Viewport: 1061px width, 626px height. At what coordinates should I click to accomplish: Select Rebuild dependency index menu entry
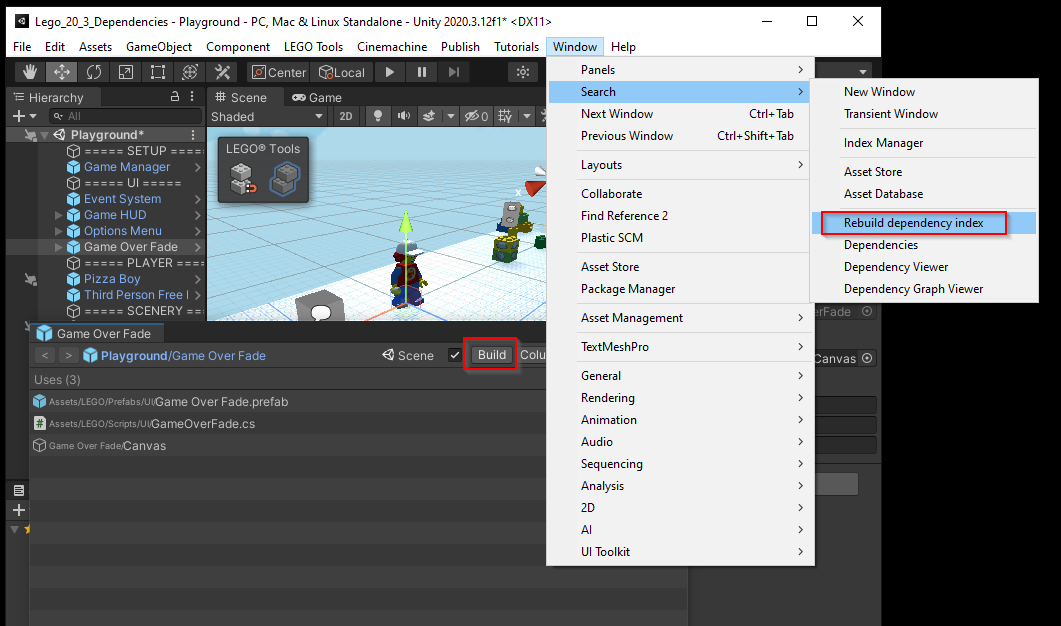(x=913, y=223)
